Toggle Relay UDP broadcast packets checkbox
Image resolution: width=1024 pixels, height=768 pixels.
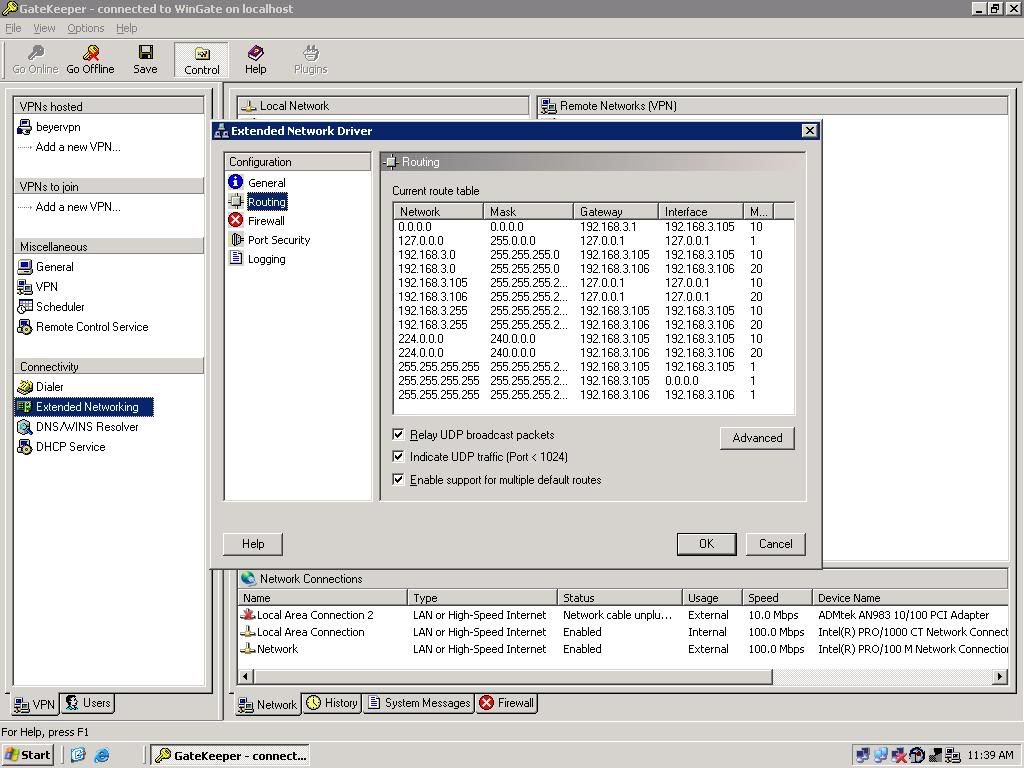point(398,434)
